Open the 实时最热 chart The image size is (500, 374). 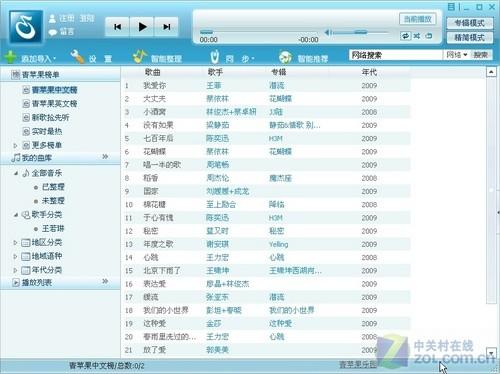pos(47,131)
